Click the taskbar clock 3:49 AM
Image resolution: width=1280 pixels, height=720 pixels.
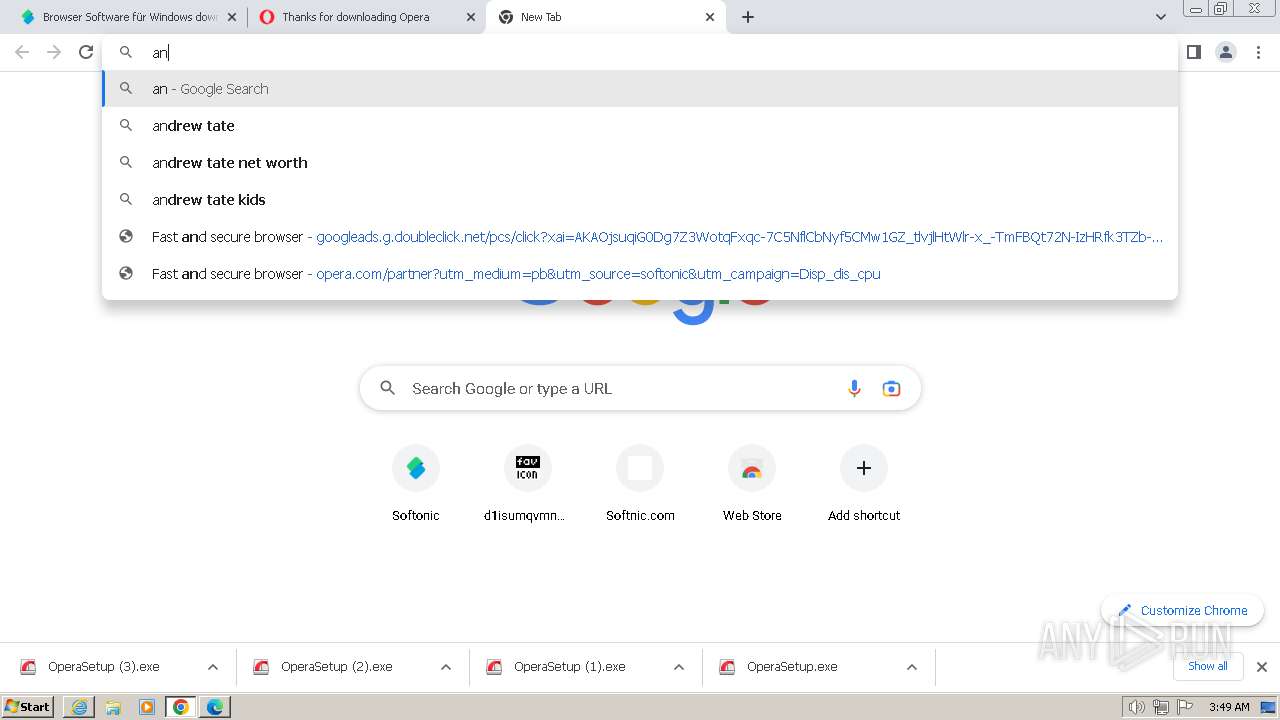click(x=1229, y=707)
